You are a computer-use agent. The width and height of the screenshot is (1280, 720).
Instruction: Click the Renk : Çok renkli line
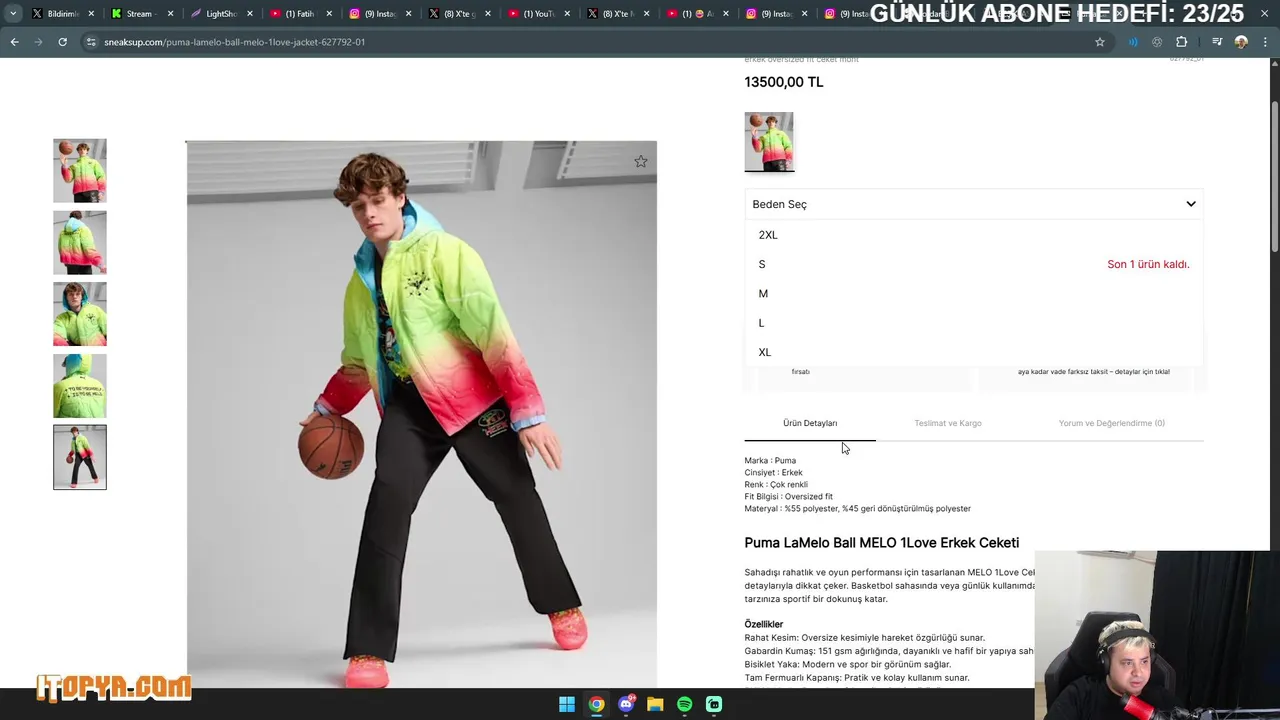click(776, 485)
